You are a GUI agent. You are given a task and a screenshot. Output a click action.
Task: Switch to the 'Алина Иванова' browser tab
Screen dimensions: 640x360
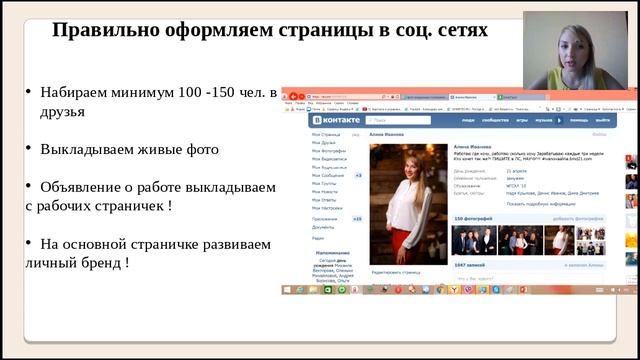click(x=472, y=97)
